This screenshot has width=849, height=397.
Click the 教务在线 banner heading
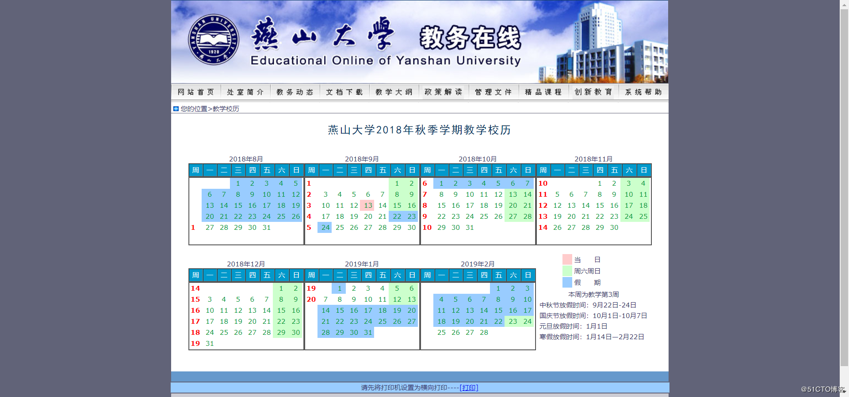tap(470, 38)
